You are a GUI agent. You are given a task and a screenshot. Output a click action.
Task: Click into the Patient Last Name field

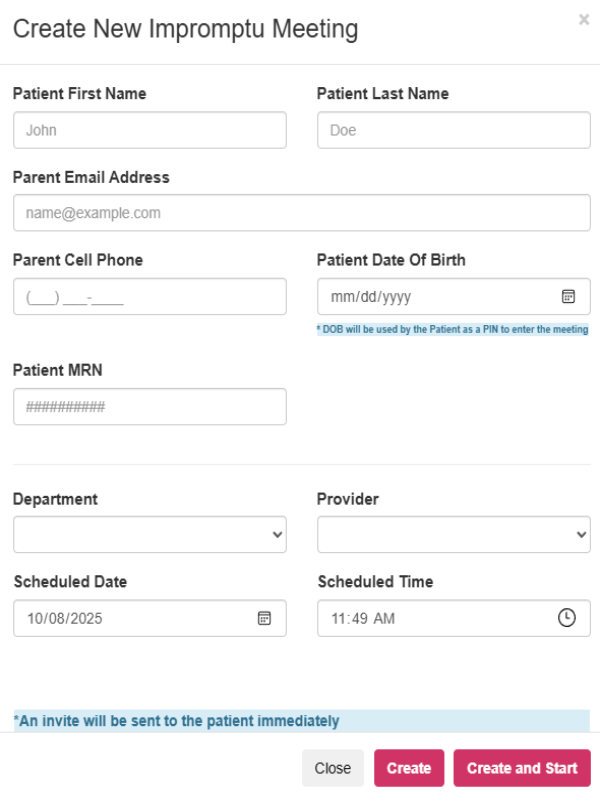[454, 130]
